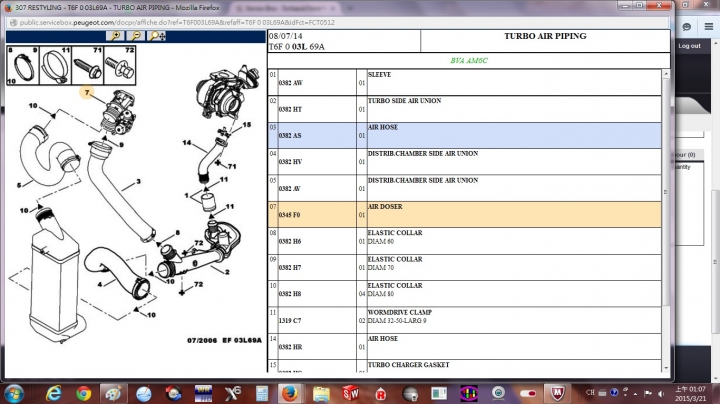720x404 pixels.
Task: Open the red R icon app in taskbar
Action: tap(380, 393)
